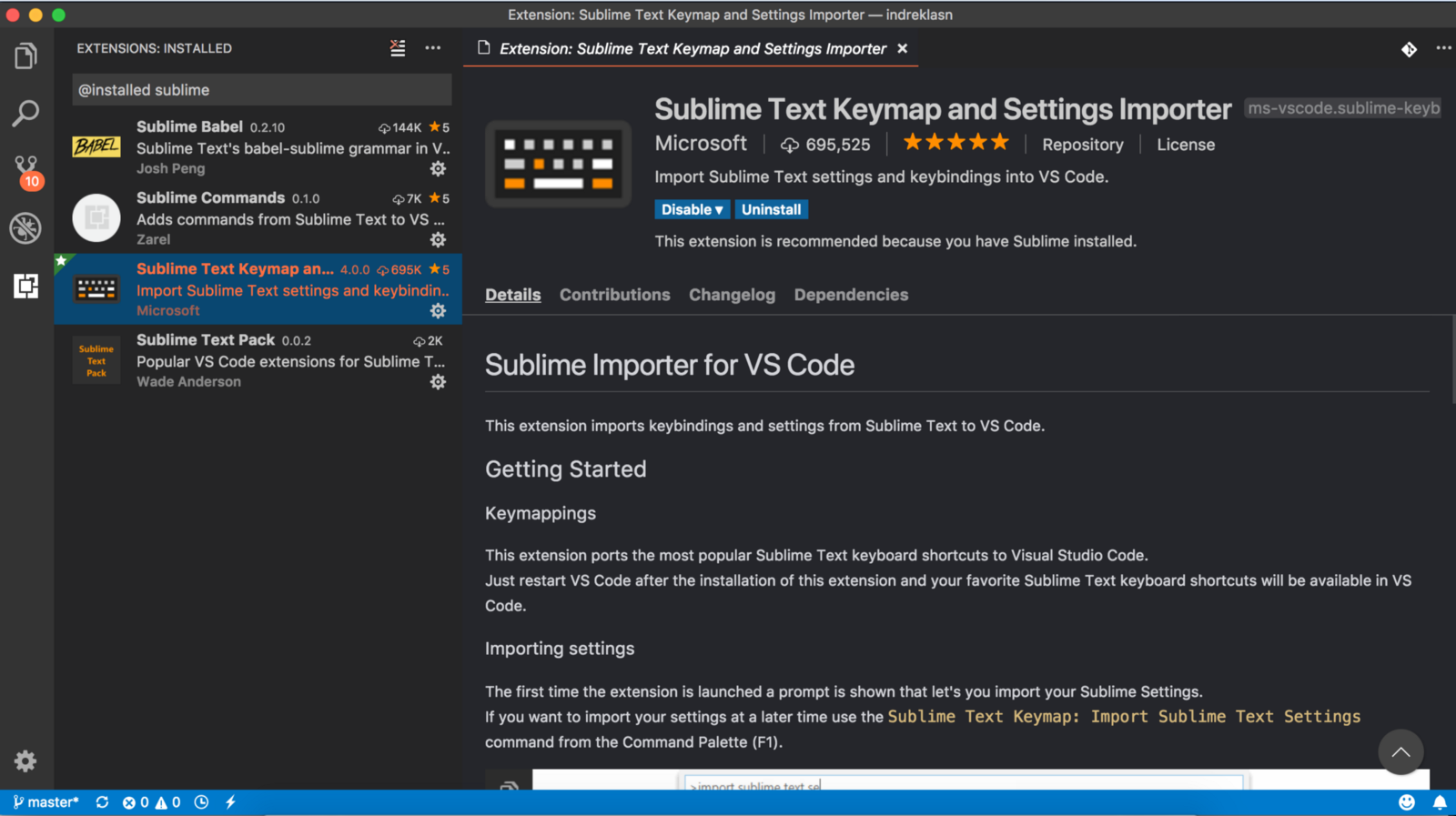This screenshot has height=816, width=1456.
Task: Click the extensions search input field
Action: [x=262, y=90]
